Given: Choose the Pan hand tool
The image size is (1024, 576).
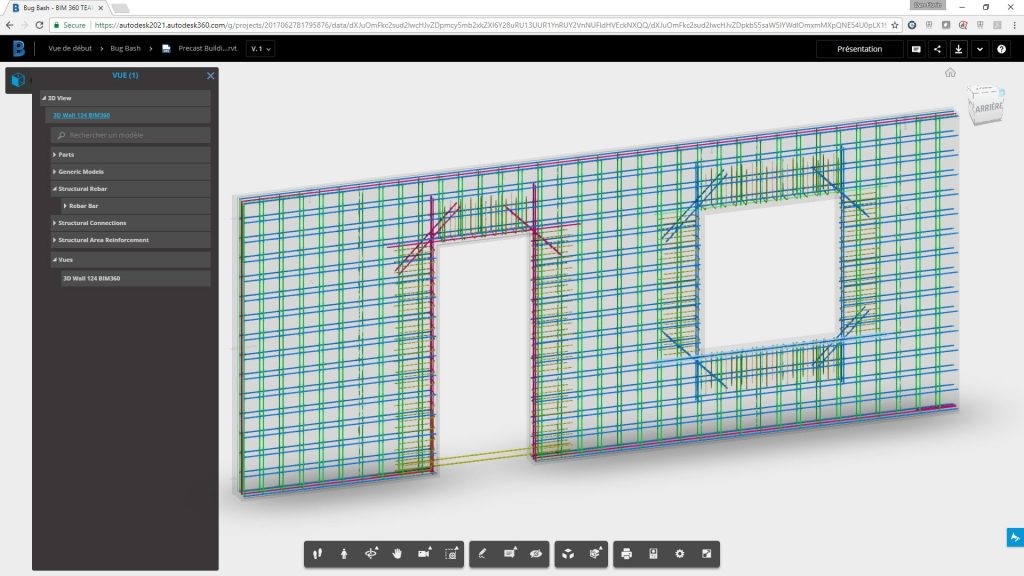Looking at the screenshot, I should (x=397, y=553).
